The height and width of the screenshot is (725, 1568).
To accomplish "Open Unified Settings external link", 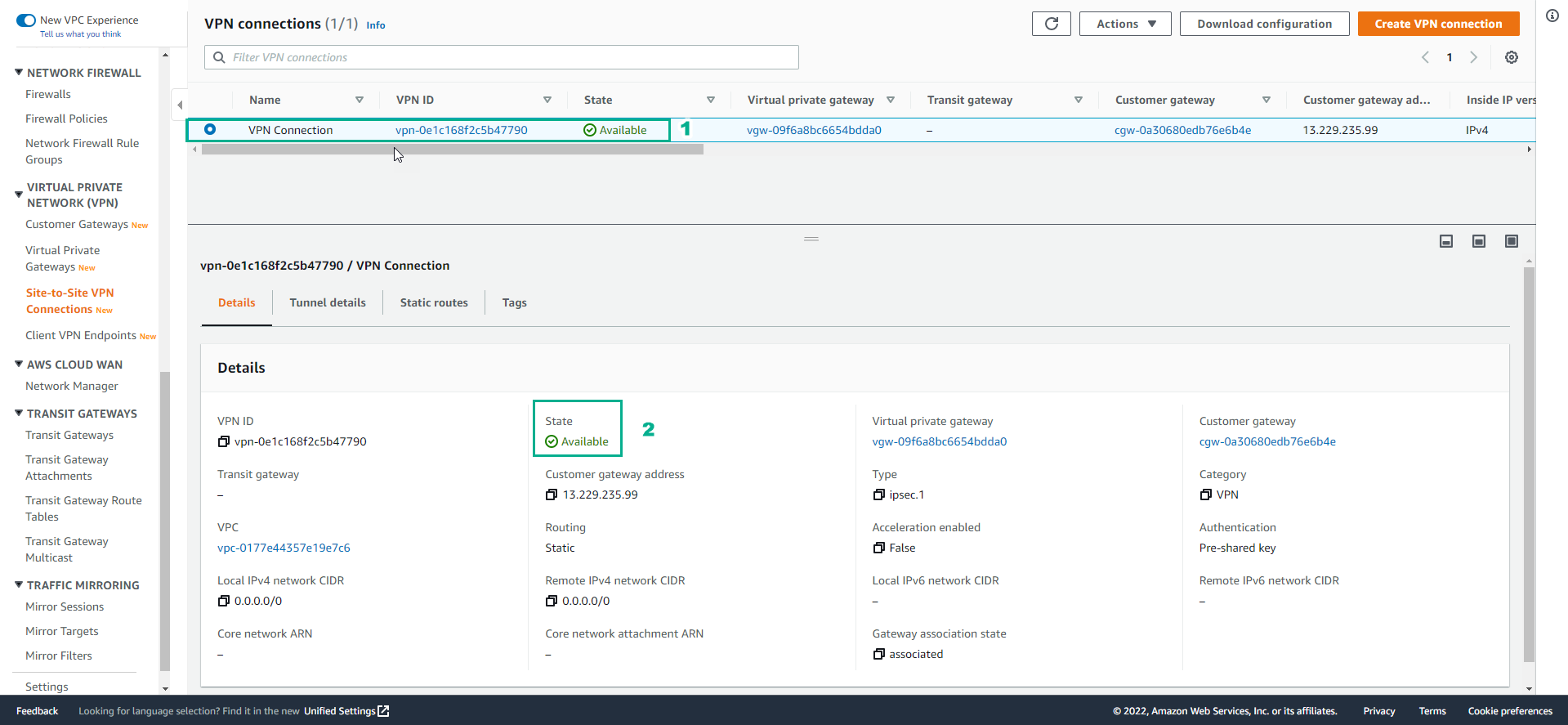I will 346,711.
